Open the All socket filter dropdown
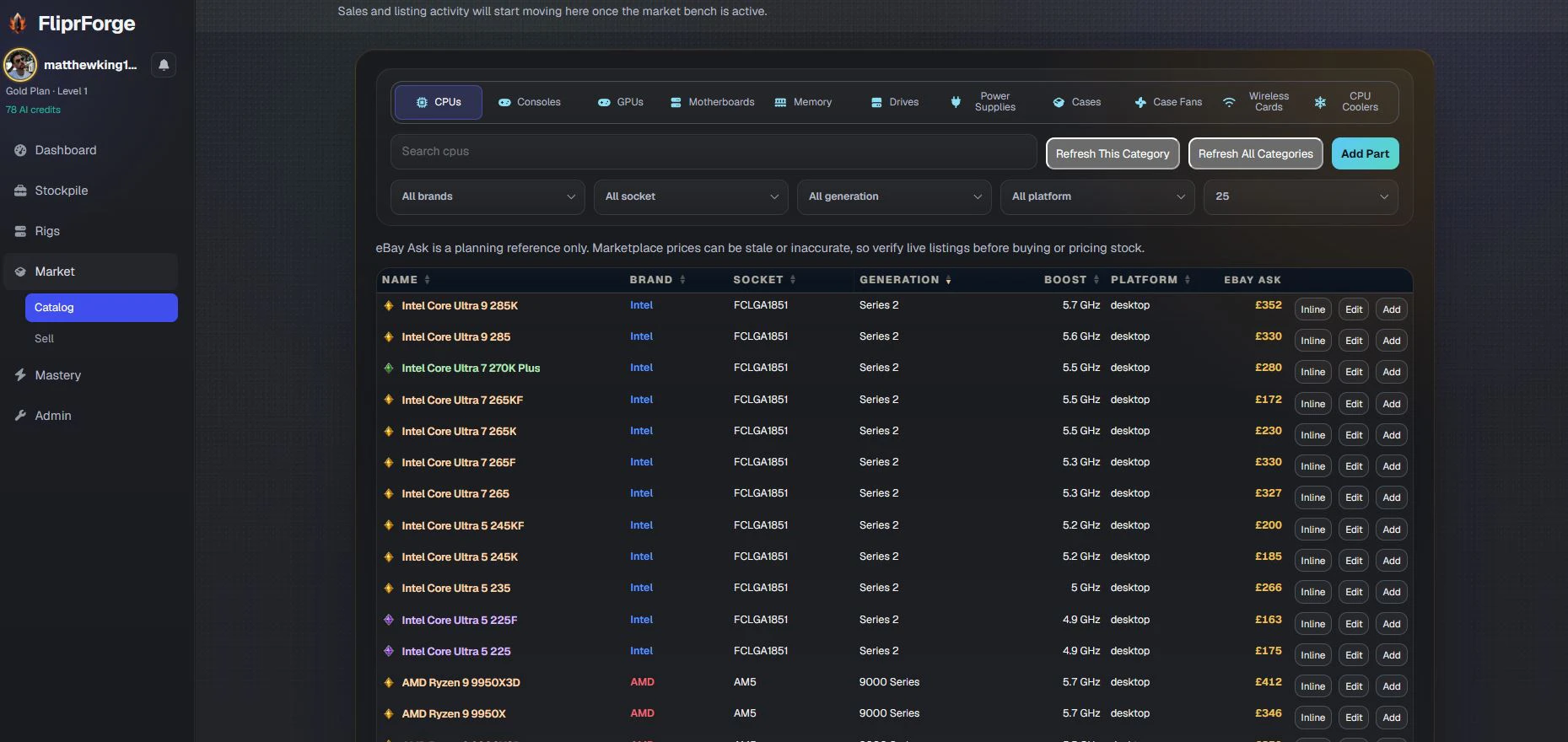 [x=691, y=196]
